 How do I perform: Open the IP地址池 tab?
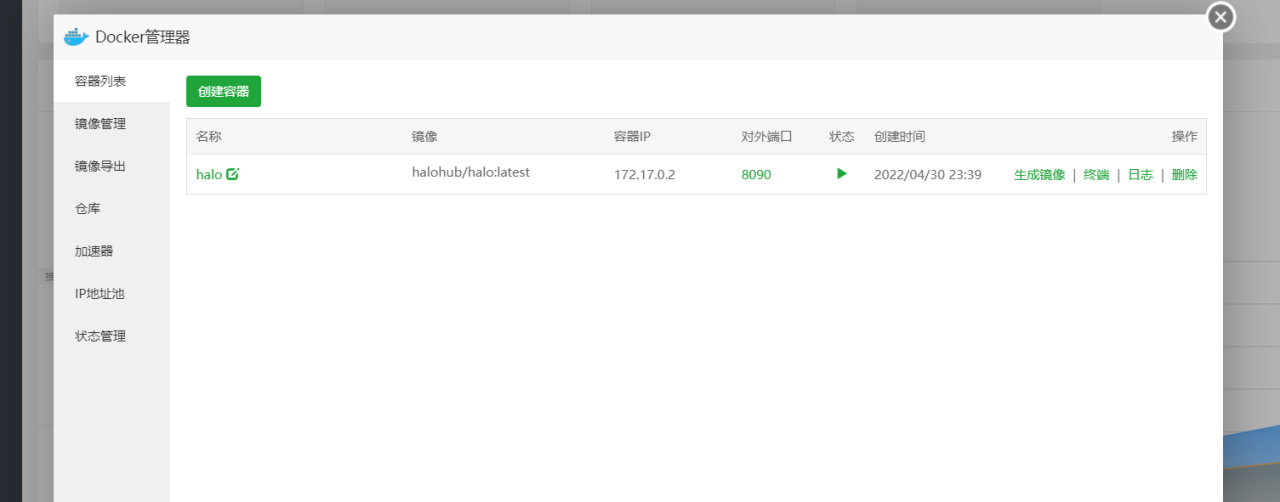click(111, 294)
